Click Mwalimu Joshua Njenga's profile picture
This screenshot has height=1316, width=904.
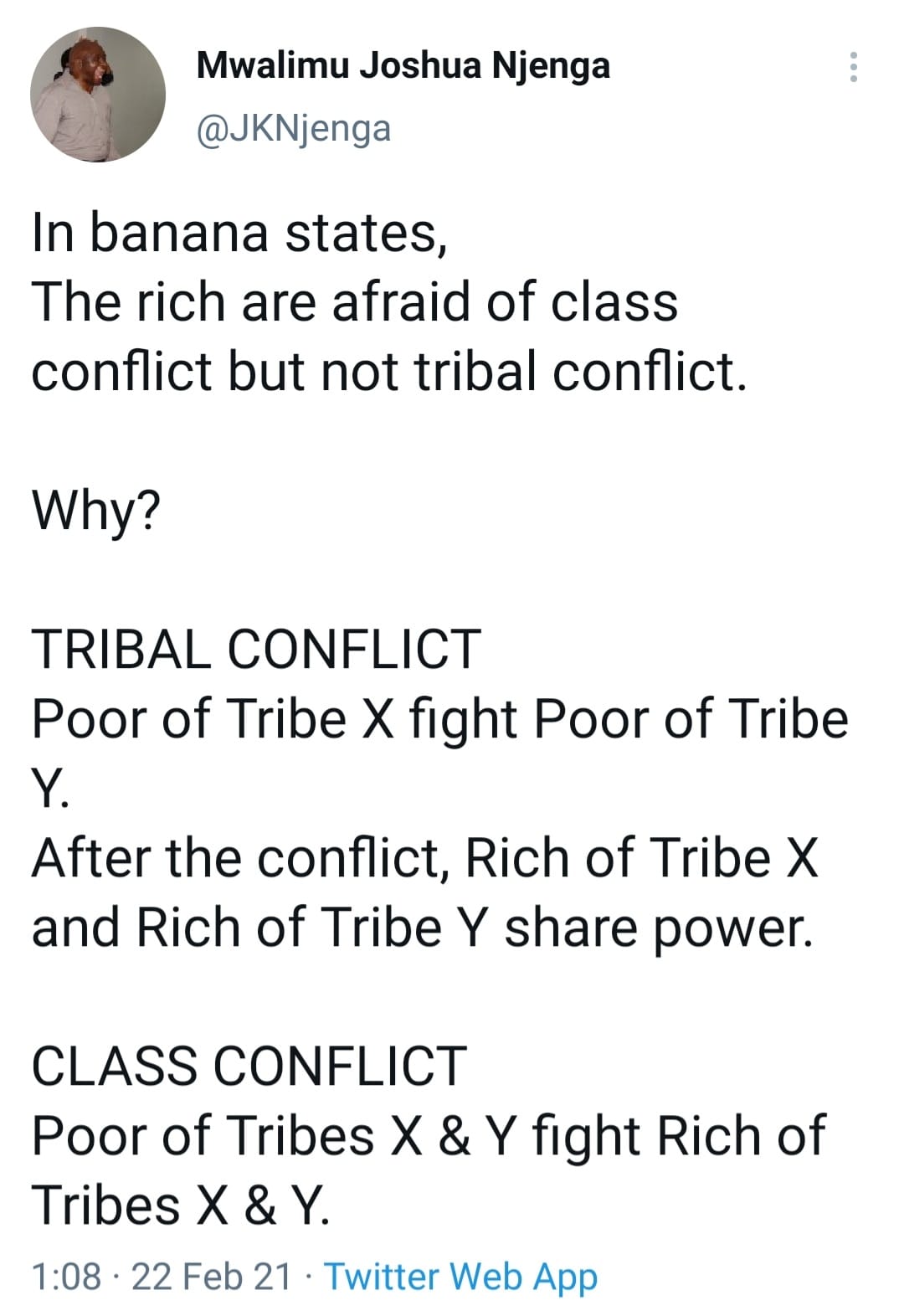(x=98, y=94)
